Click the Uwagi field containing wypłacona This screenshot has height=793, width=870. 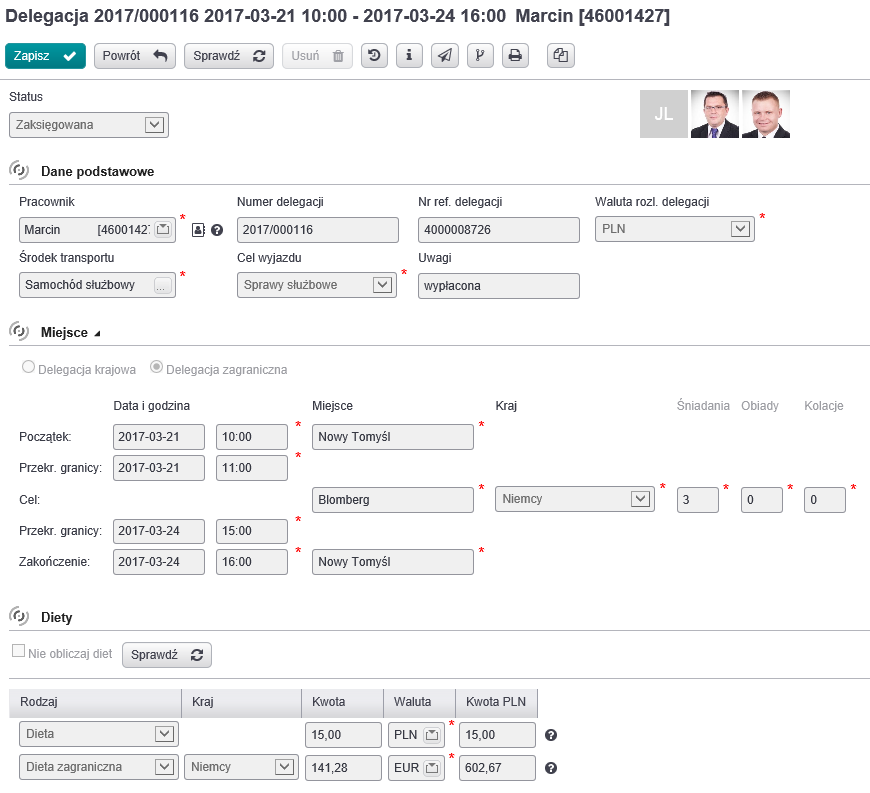pos(498,285)
